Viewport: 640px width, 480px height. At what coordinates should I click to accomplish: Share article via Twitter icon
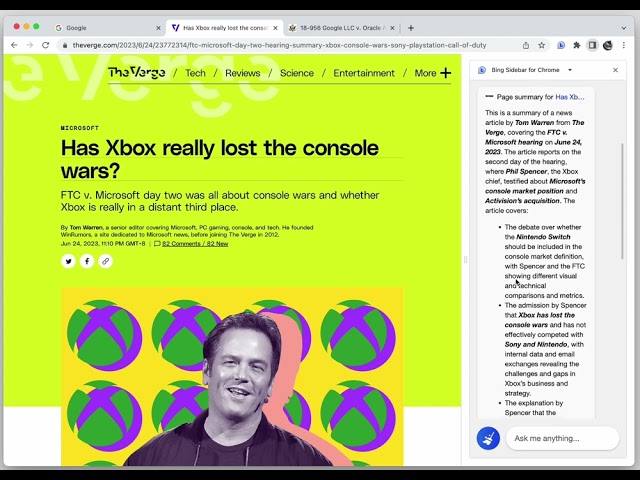point(68,261)
